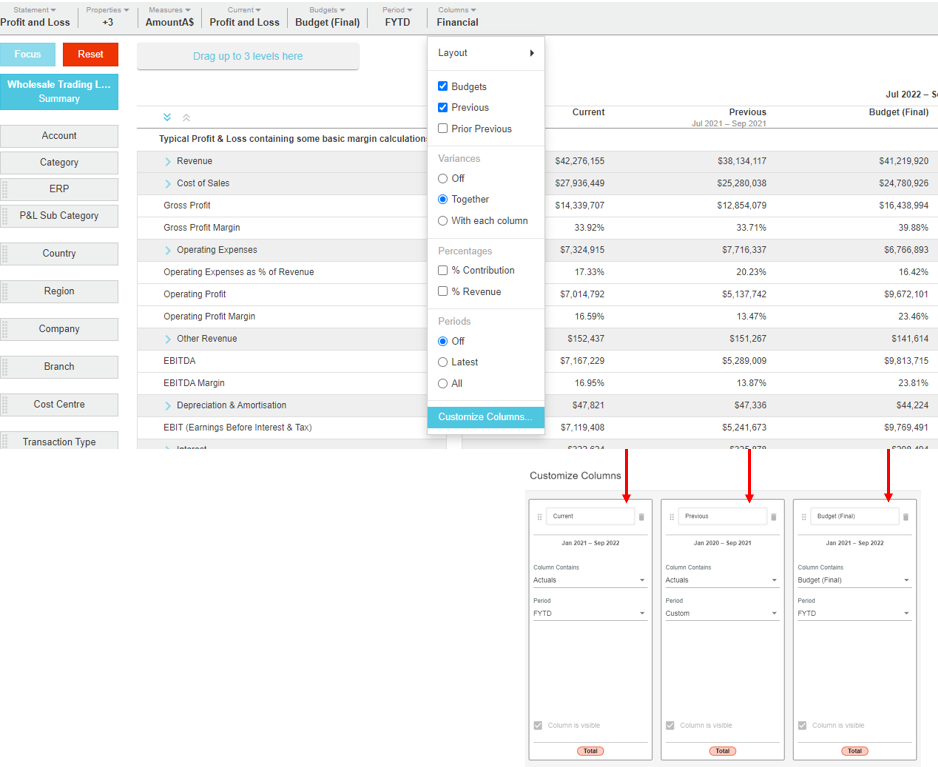Uncheck the Budgets checkbox

443,87
